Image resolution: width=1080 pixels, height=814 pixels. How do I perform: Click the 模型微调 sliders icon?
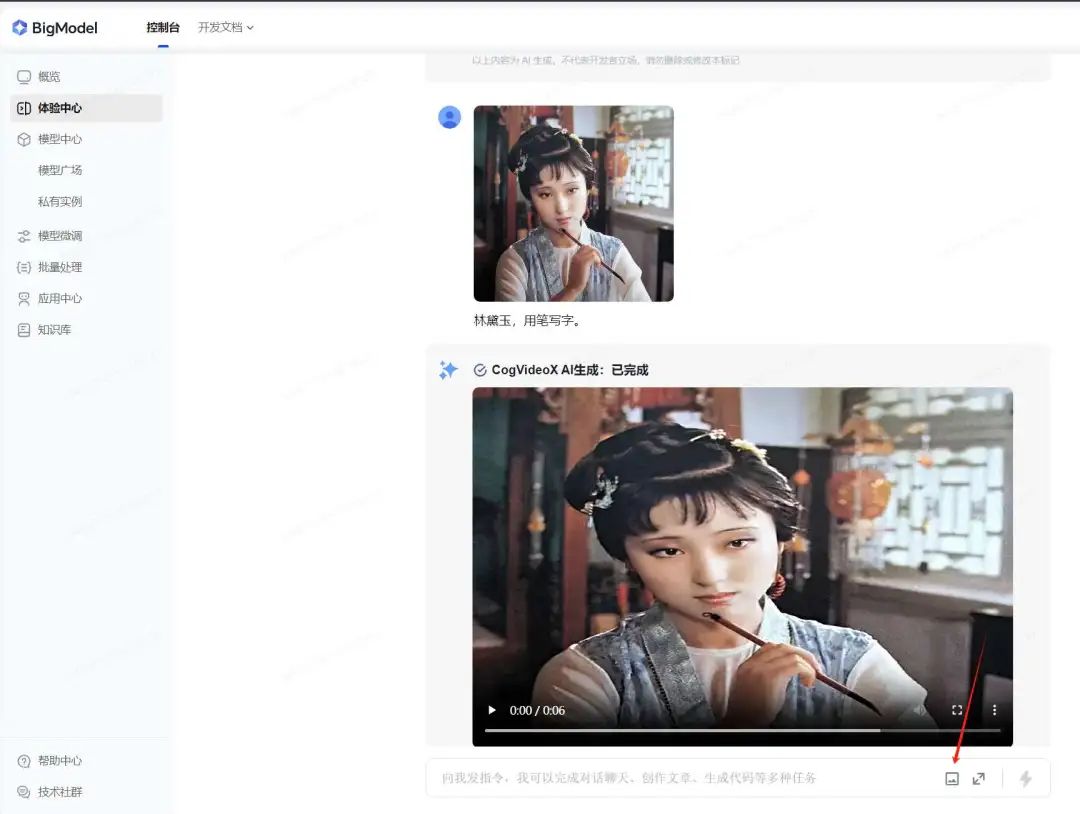click(x=24, y=236)
